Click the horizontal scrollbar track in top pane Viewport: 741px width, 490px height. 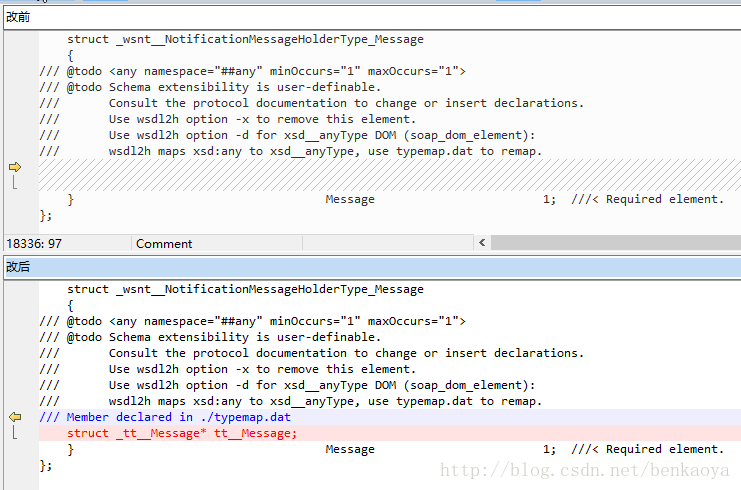[x=616, y=243]
